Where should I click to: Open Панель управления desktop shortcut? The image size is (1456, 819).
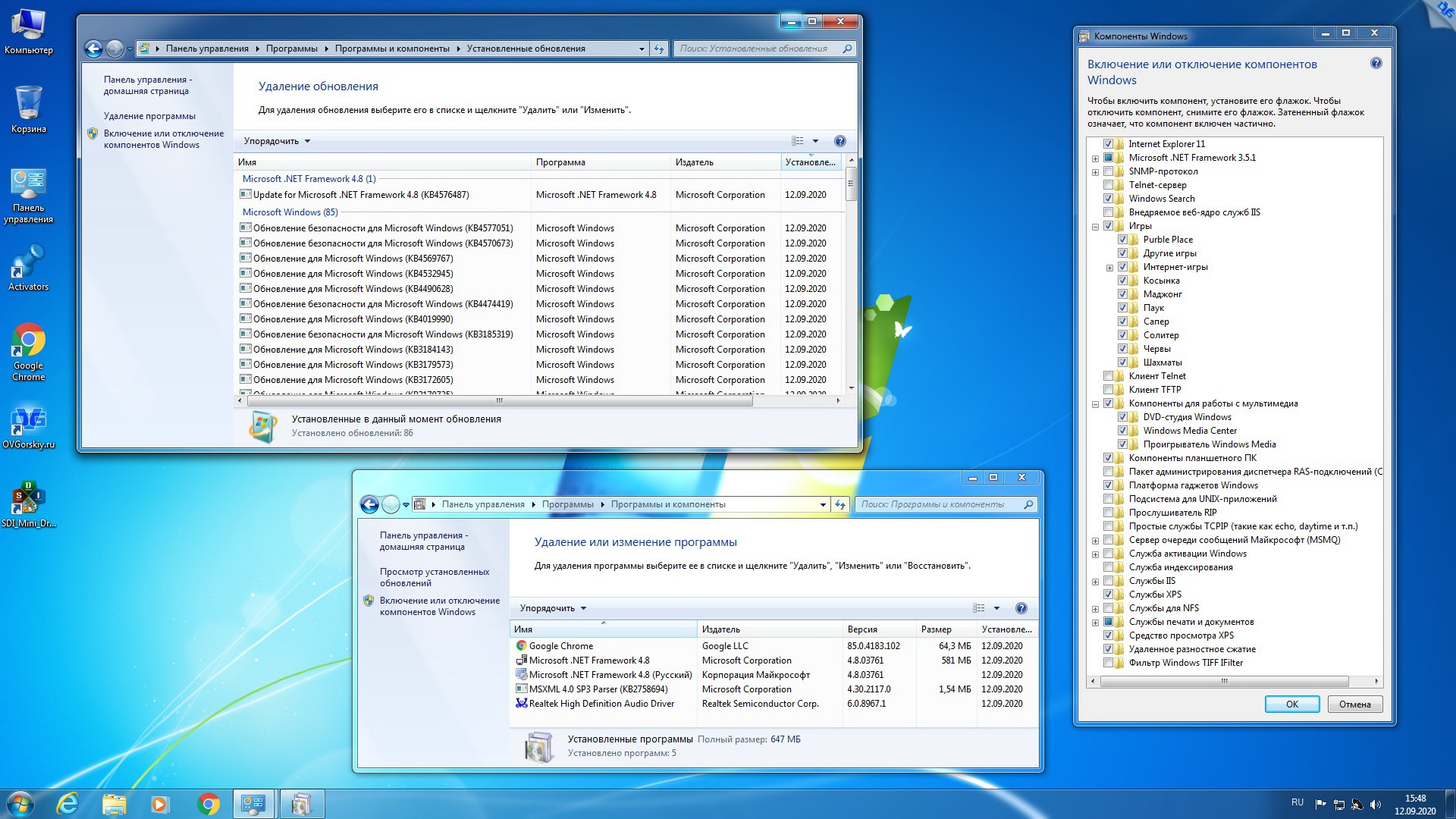pos(28,196)
